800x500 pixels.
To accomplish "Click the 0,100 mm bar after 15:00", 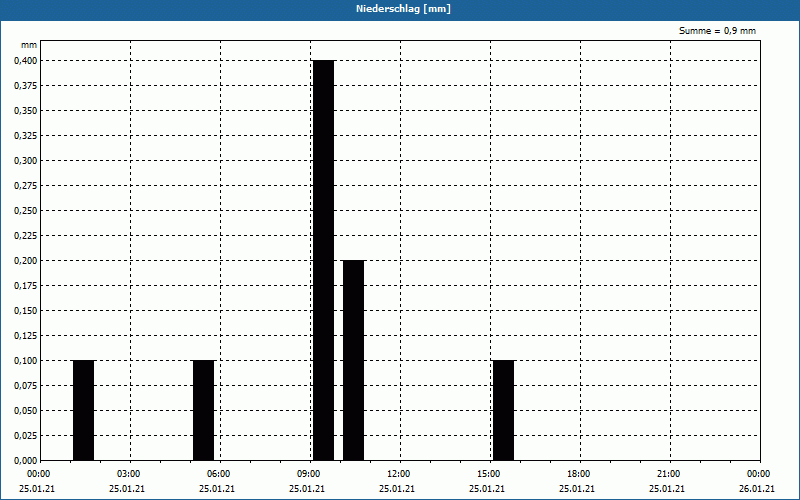I will point(504,410).
